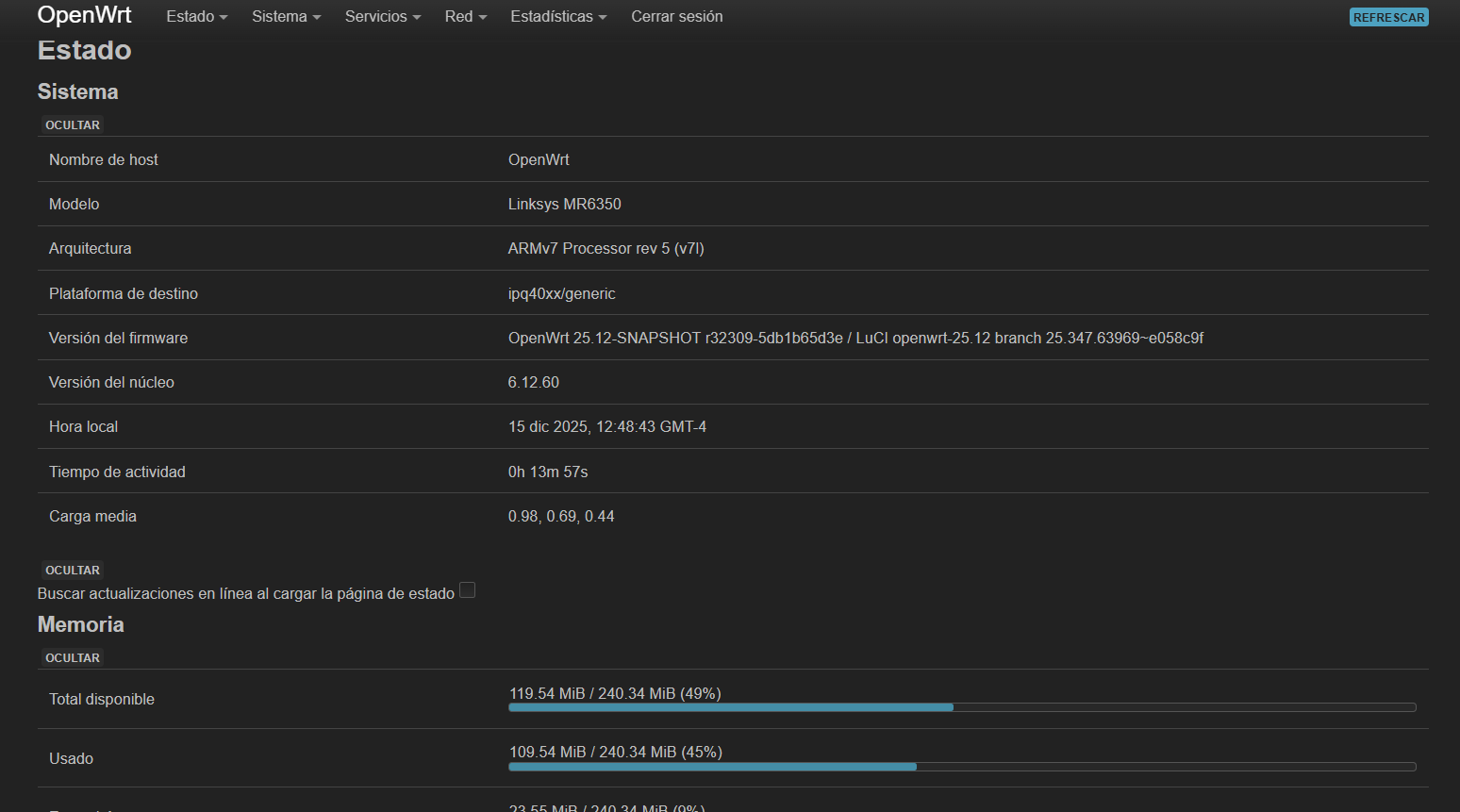Viewport: 1460px width, 812px height.
Task: Click the Tiempo de actividad uptime value
Action: [547, 472]
